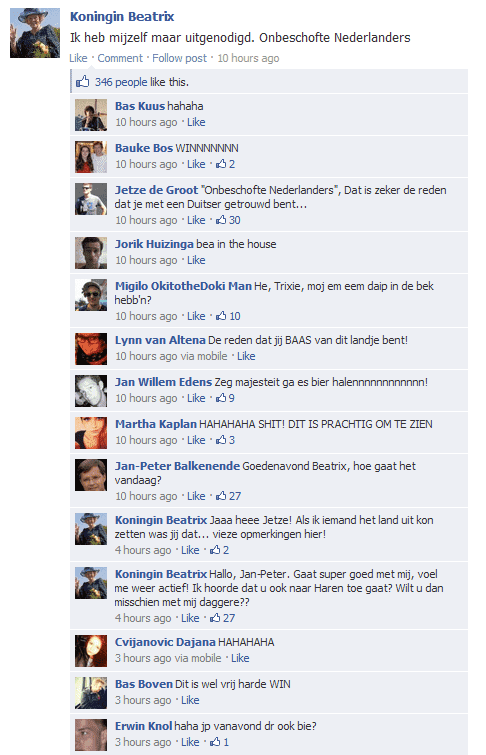Click the 30 likes thumbs-up icon
This screenshot has height=755, width=486.
point(221,220)
